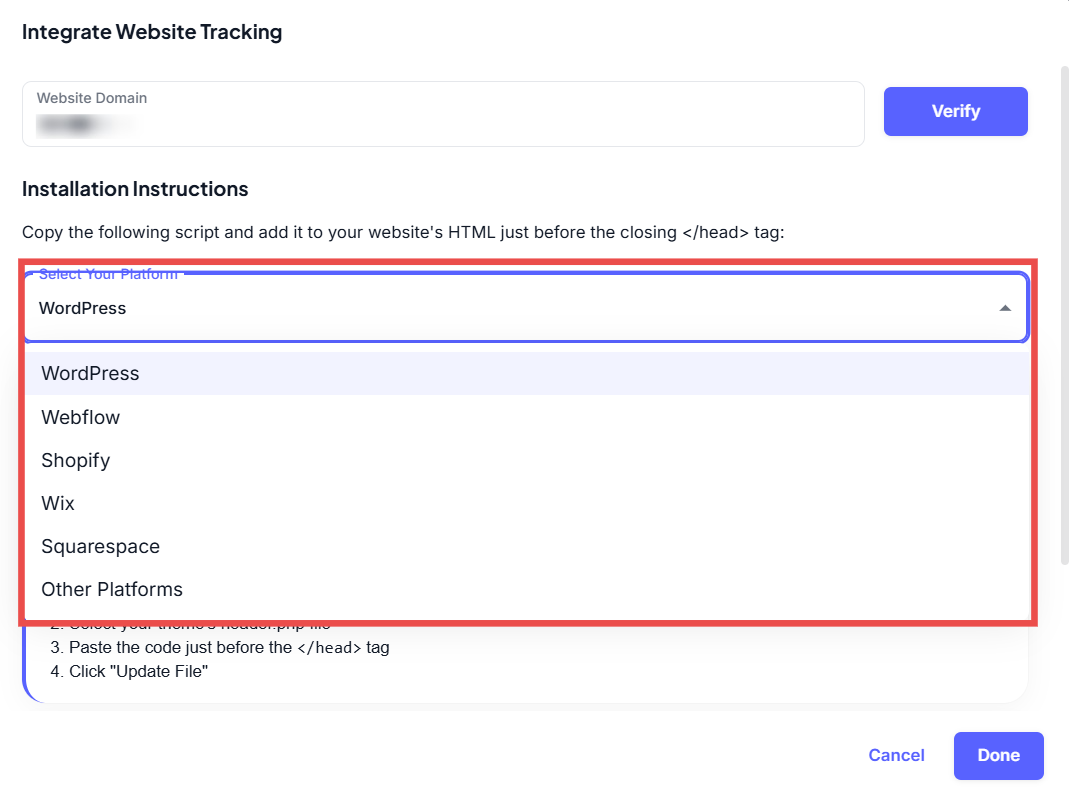Image resolution: width=1069 pixels, height=795 pixels.
Task: Click the Select Your Platform combo box
Action: point(500,309)
